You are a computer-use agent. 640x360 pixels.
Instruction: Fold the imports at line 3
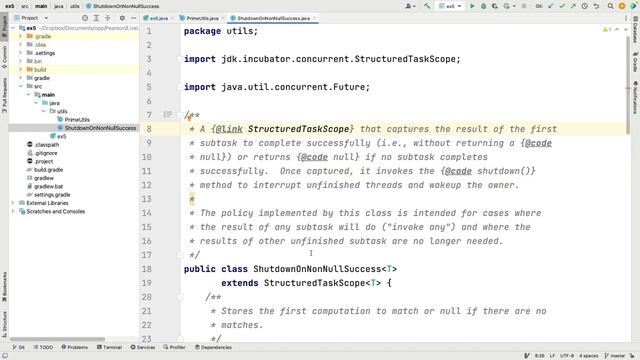(x=180, y=59)
